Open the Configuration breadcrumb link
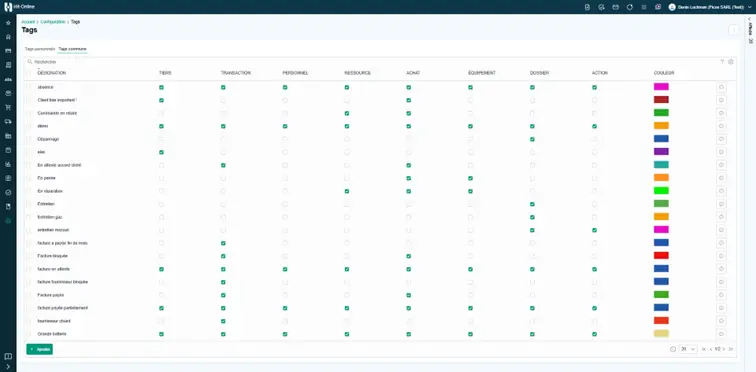The width and height of the screenshot is (756, 372). coord(53,22)
